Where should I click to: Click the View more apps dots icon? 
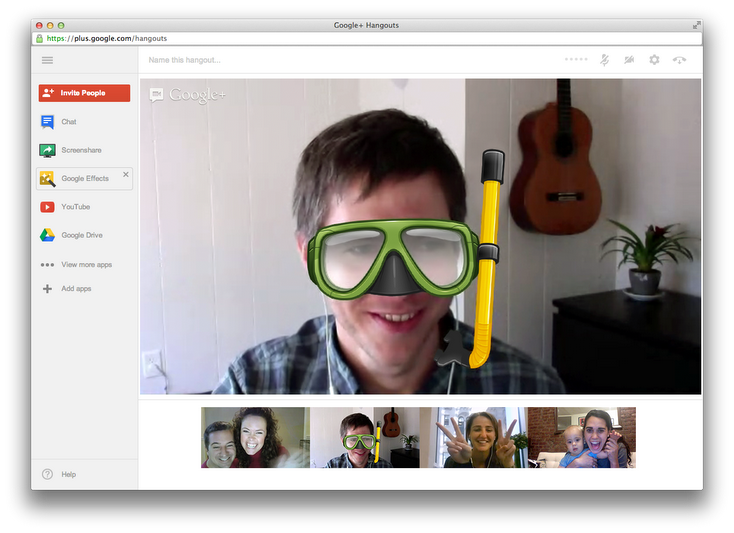(x=47, y=265)
